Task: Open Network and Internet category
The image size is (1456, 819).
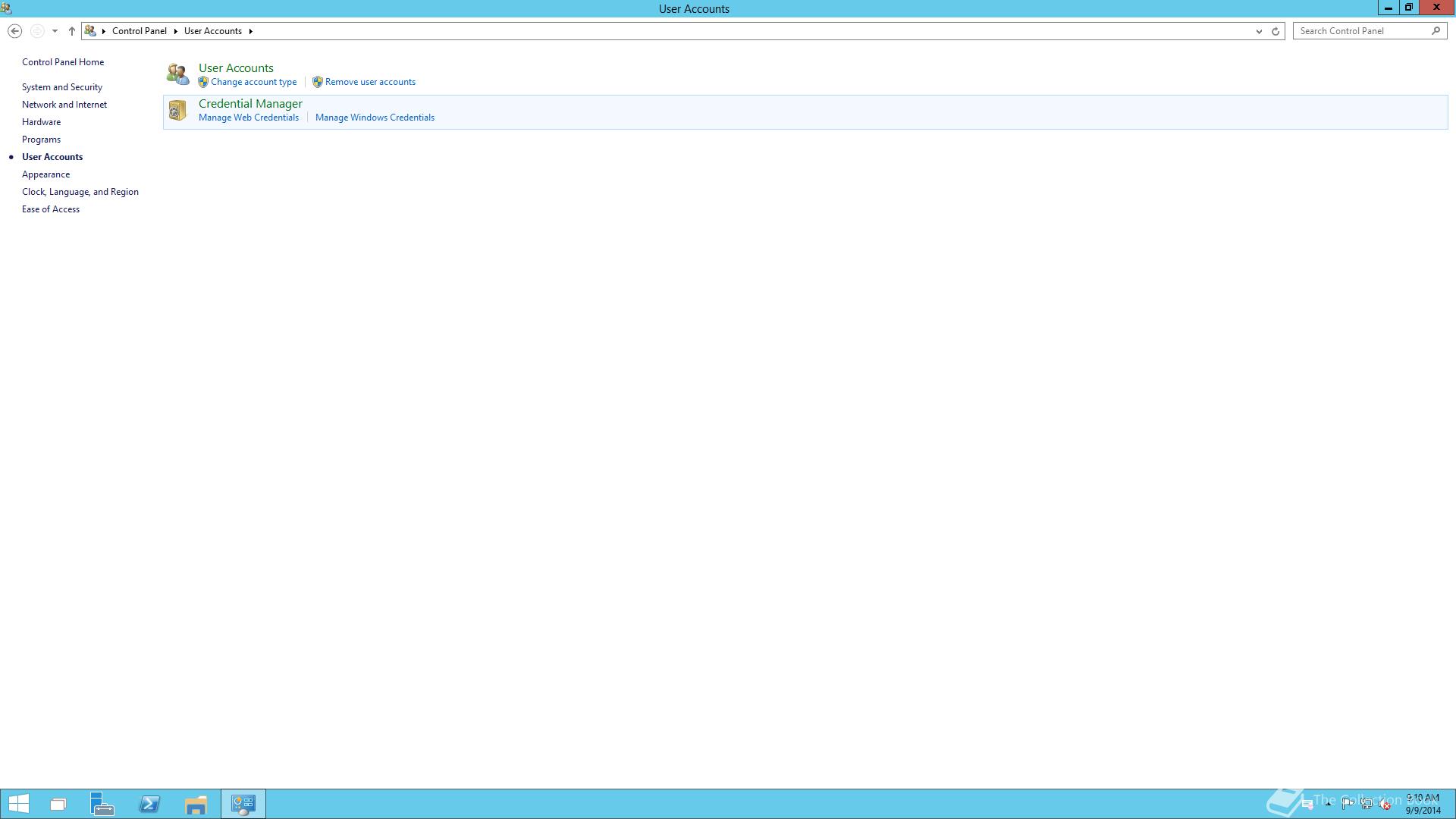Action: [x=64, y=105]
